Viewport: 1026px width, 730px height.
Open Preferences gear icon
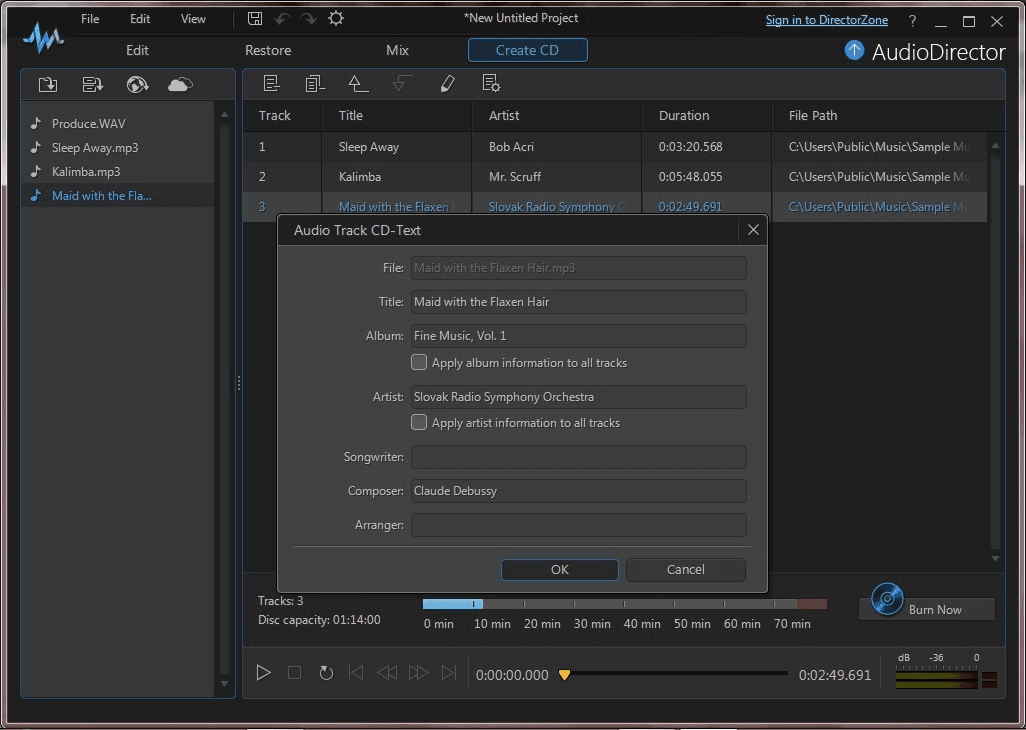click(x=336, y=19)
